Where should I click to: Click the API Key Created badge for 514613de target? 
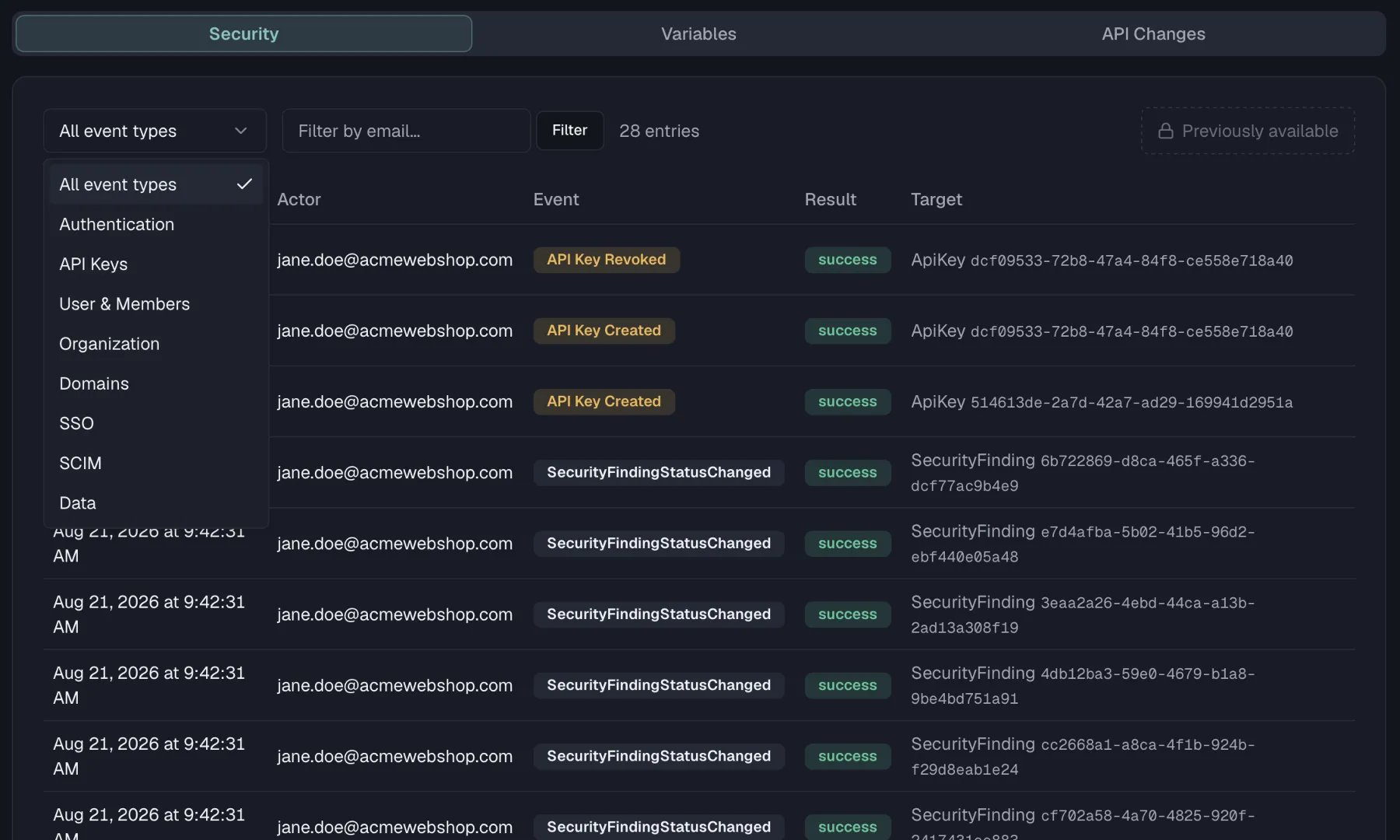point(604,401)
